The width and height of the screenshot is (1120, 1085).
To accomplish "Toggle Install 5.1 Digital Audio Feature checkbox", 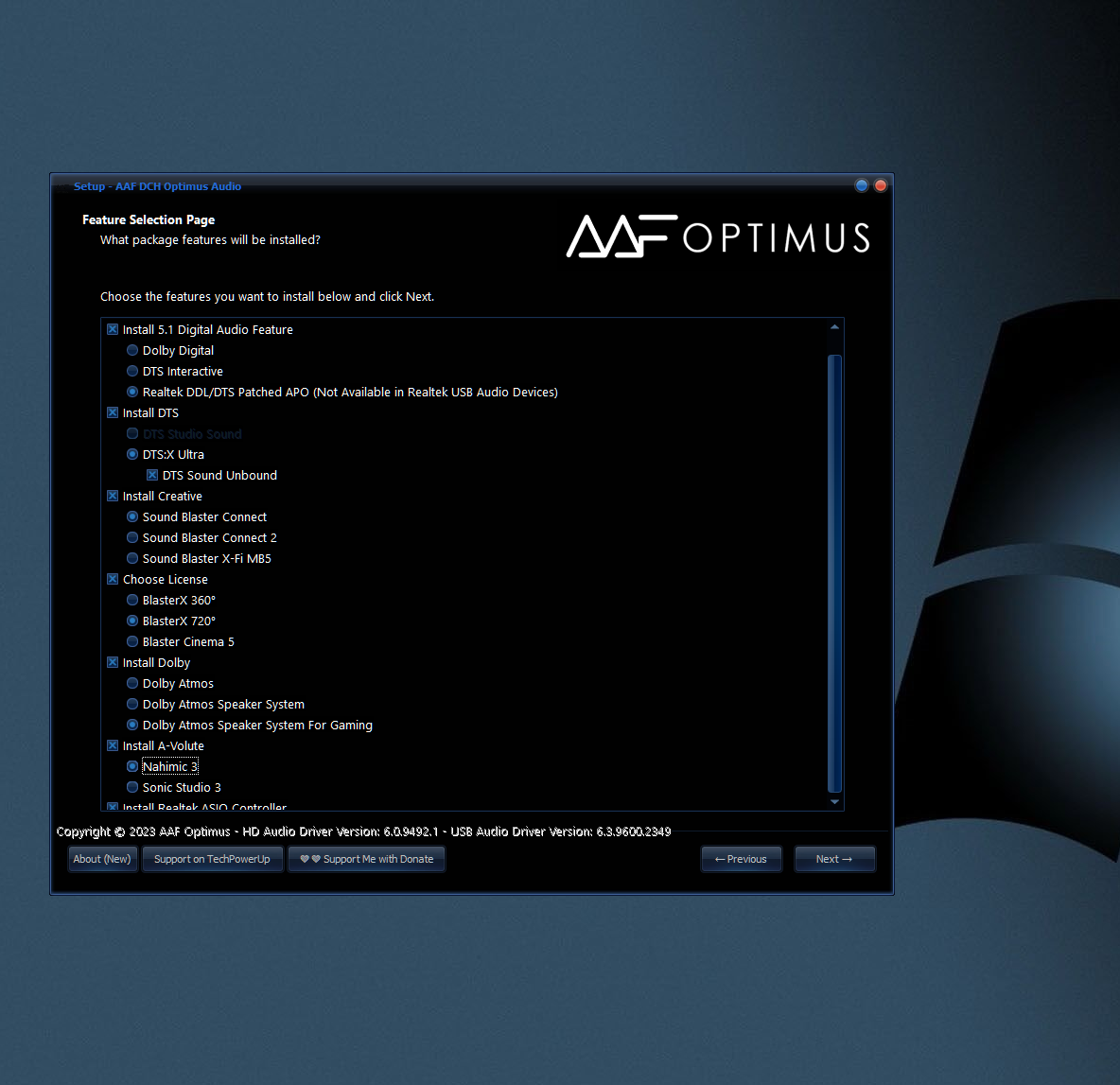I will click(113, 329).
